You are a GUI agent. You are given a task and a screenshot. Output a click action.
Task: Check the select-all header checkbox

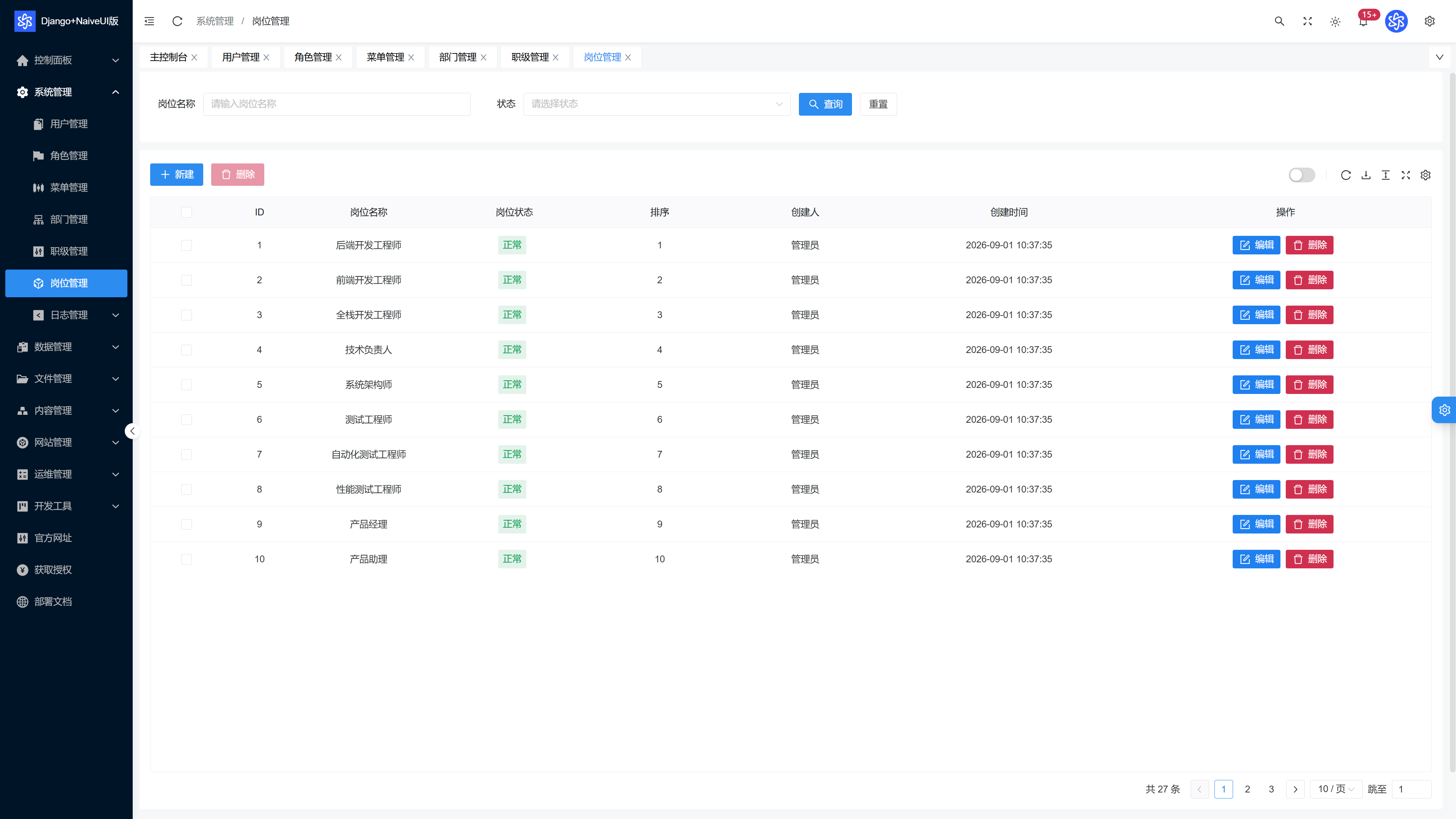coord(187,212)
